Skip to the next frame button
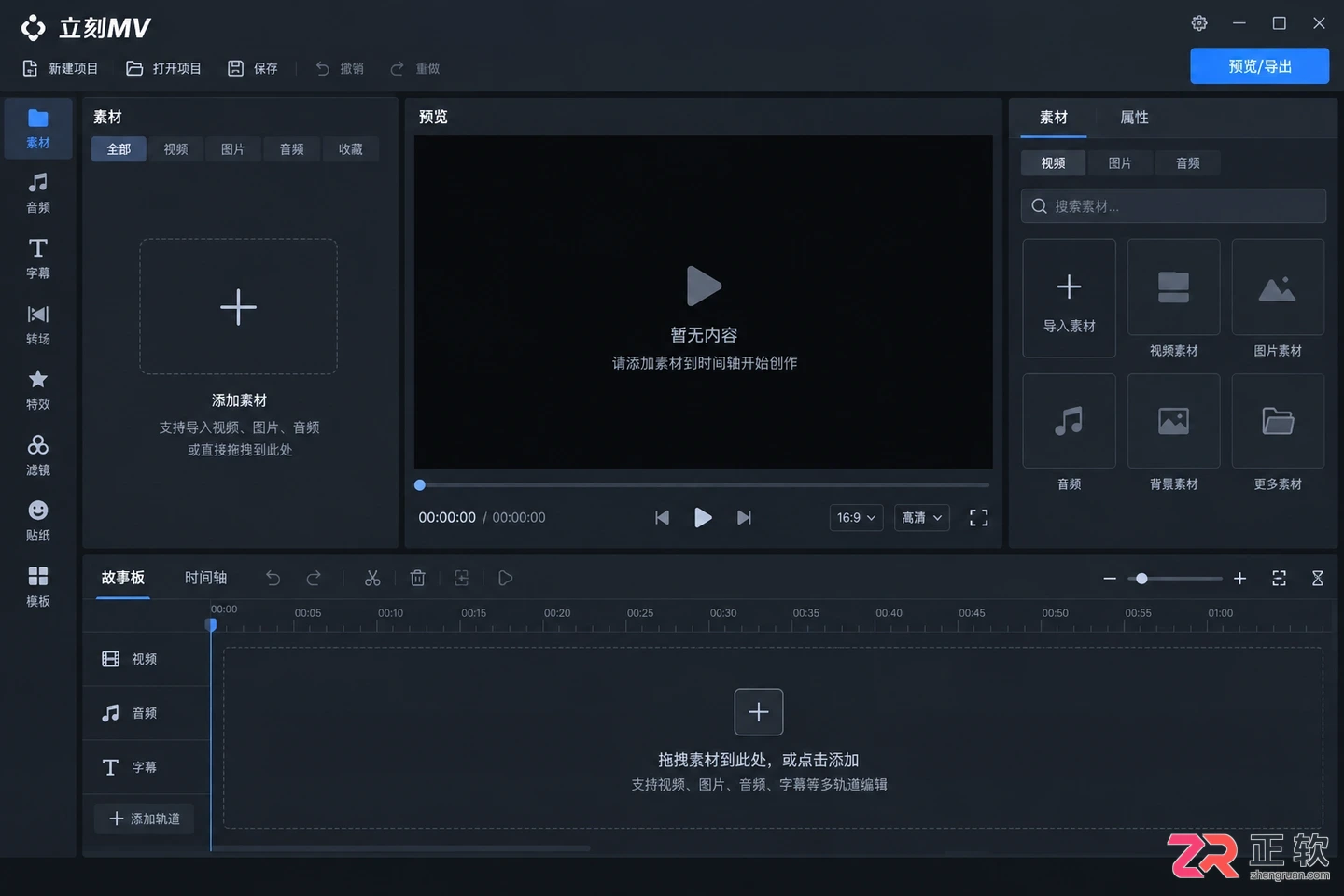Image resolution: width=1344 pixels, height=896 pixels. pos(744,518)
